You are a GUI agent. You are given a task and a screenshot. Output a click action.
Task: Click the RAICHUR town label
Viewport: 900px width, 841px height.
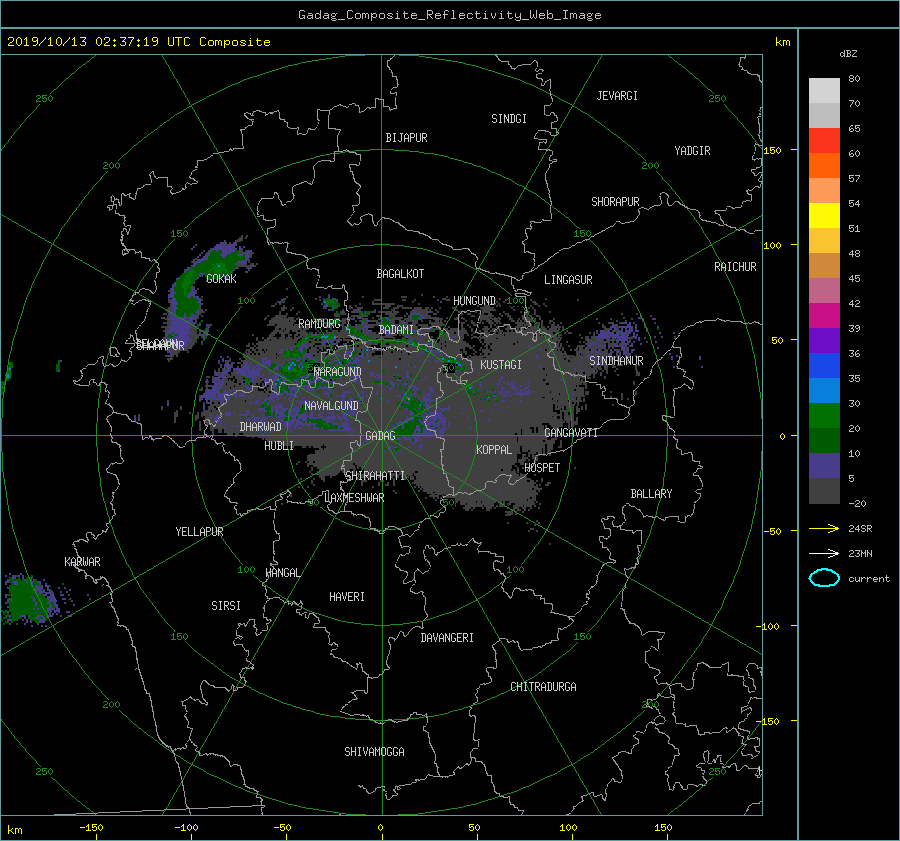(x=735, y=267)
